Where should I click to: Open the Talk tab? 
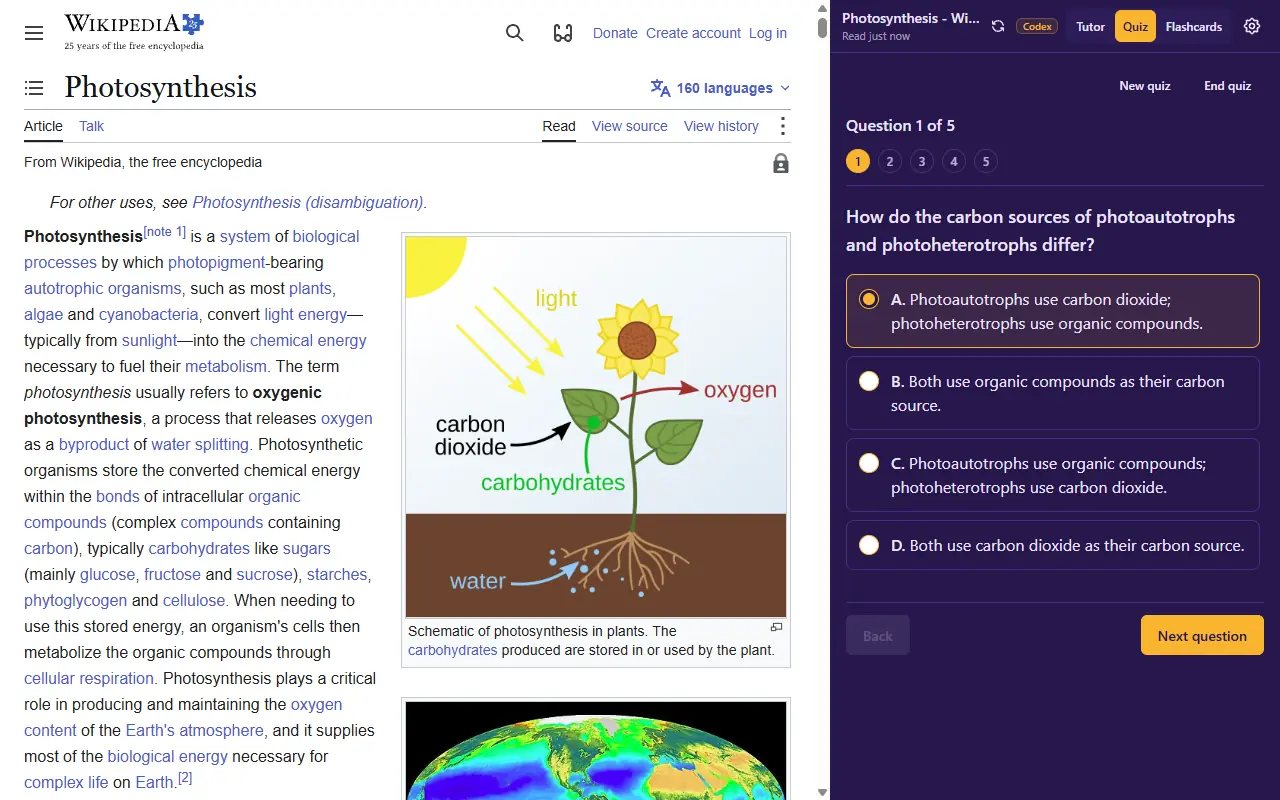[91, 126]
